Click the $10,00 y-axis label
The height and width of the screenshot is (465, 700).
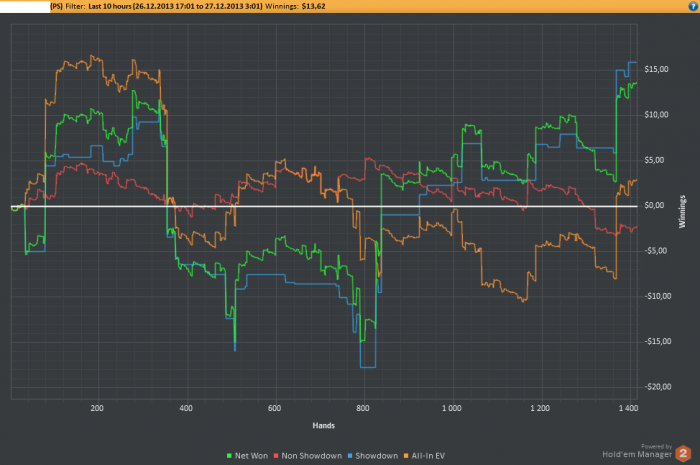656,115
